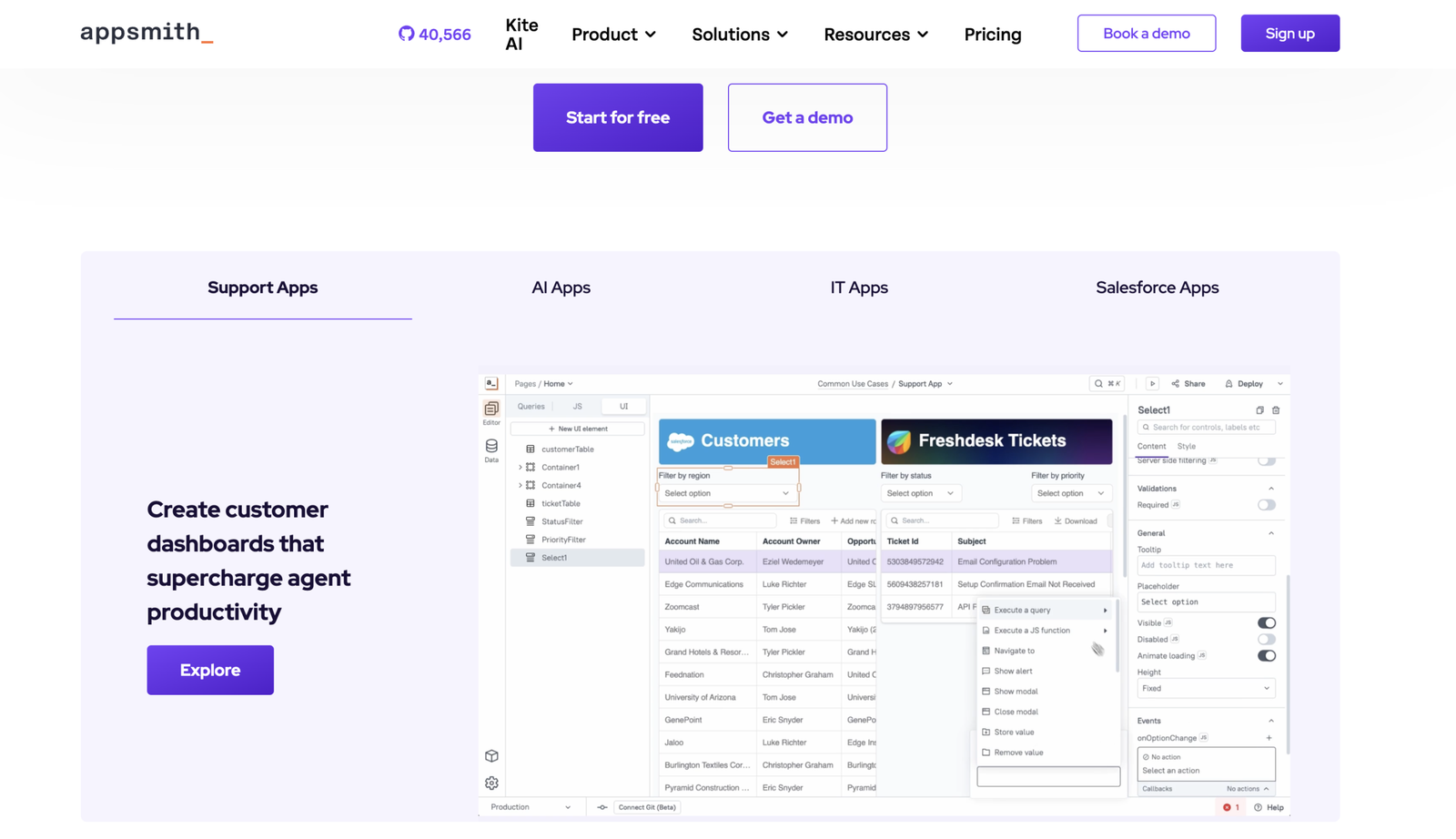Screen dimensions: 1456x839
Task: Click the Share icon in editor header
Action: pyautogui.click(x=1175, y=384)
